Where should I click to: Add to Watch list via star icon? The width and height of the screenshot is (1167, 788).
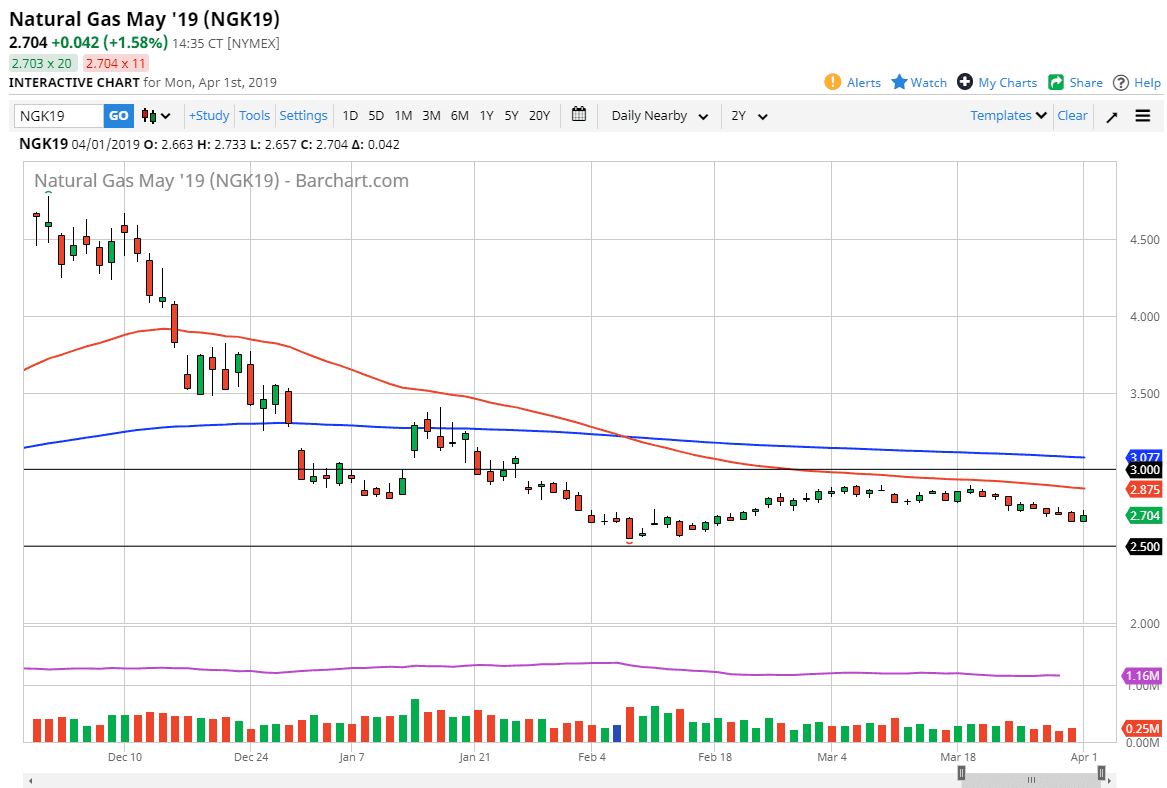coord(899,82)
